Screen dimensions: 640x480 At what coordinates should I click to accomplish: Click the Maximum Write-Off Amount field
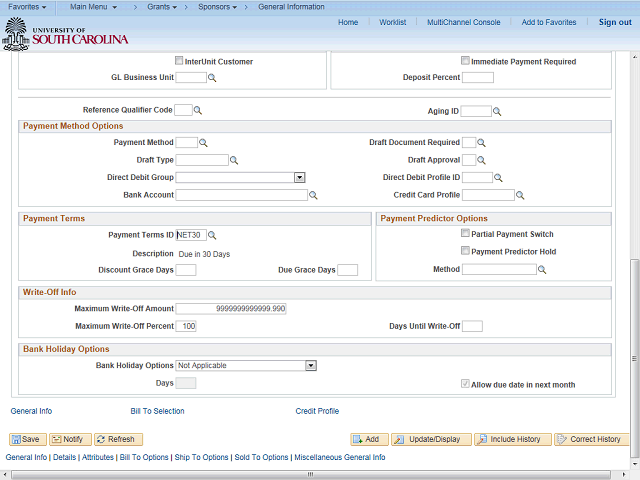[x=231, y=309]
